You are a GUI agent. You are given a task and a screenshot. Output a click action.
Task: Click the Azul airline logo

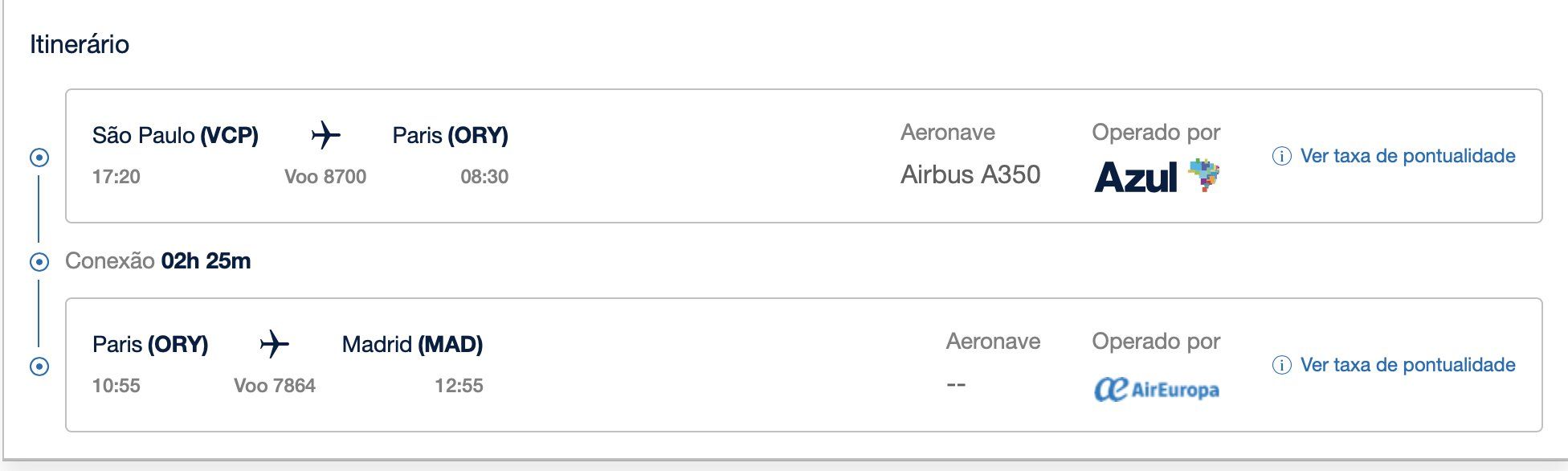pos(1156,176)
